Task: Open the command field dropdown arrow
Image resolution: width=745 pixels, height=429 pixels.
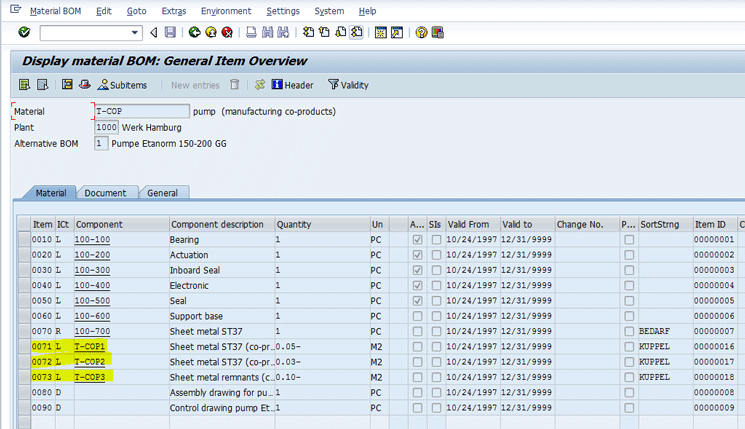Action: pos(134,33)
